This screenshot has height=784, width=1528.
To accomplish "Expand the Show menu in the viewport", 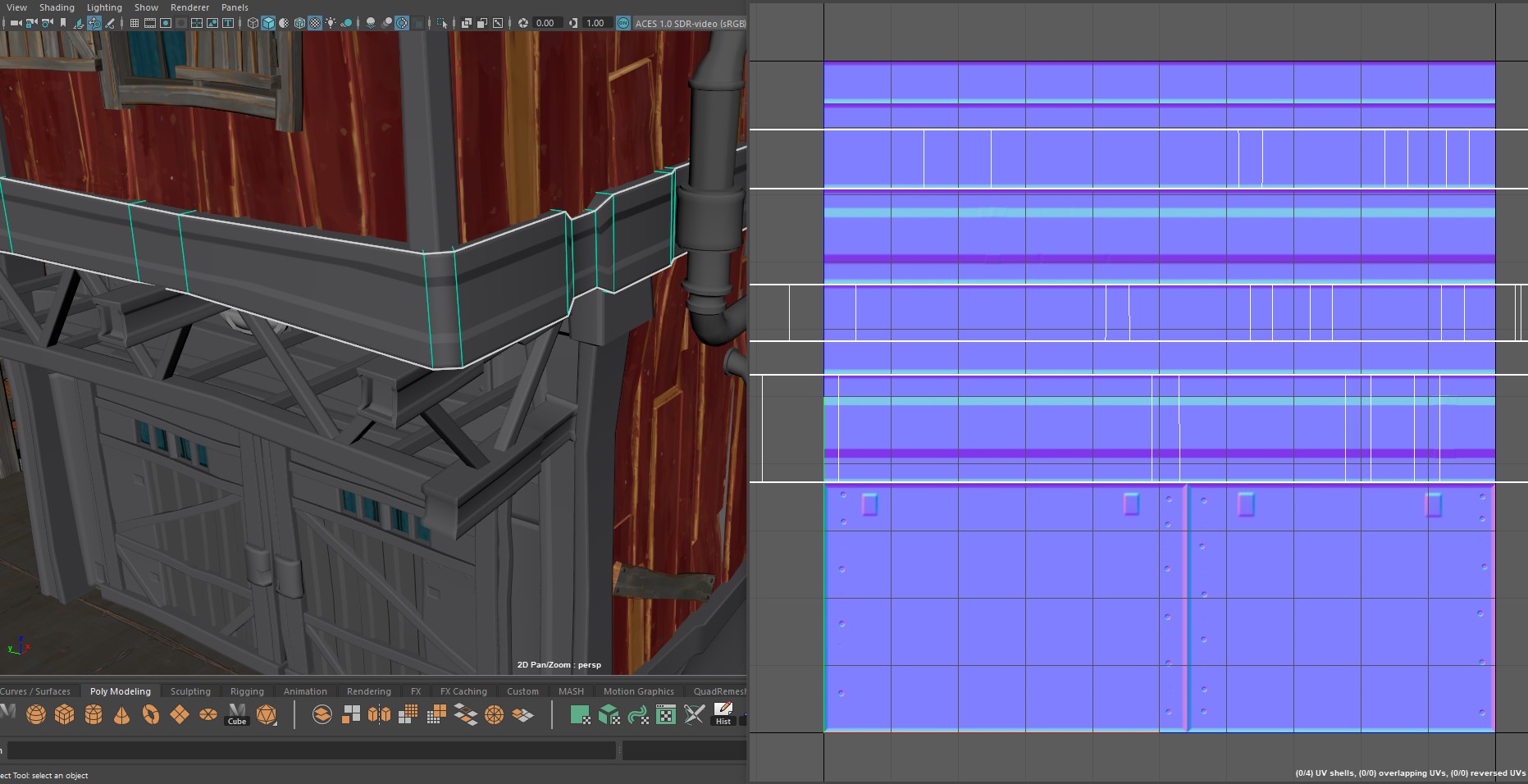I will point(146,7).
